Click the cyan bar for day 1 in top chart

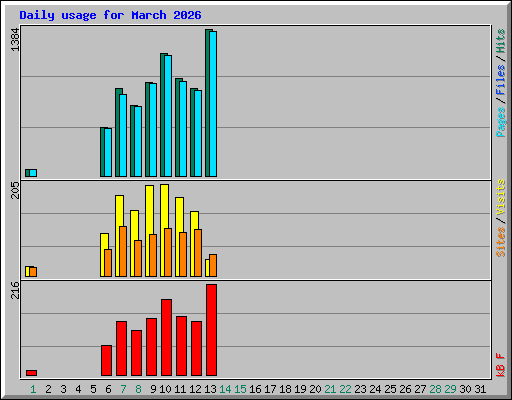pyautogui.click(x=33, y=173)
